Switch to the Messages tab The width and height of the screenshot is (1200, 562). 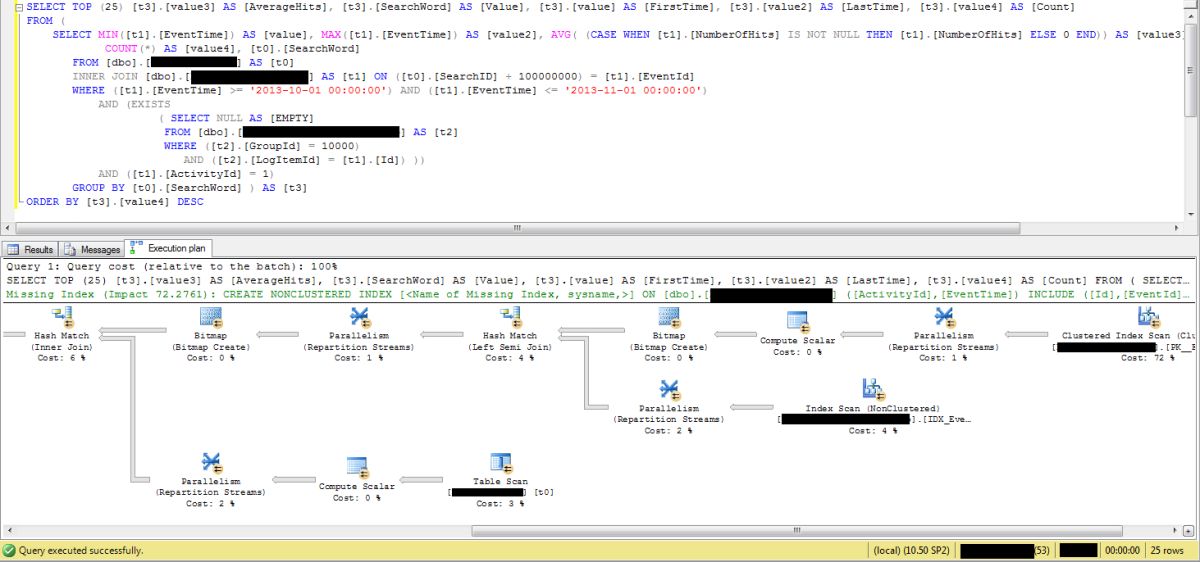(92, 249)
